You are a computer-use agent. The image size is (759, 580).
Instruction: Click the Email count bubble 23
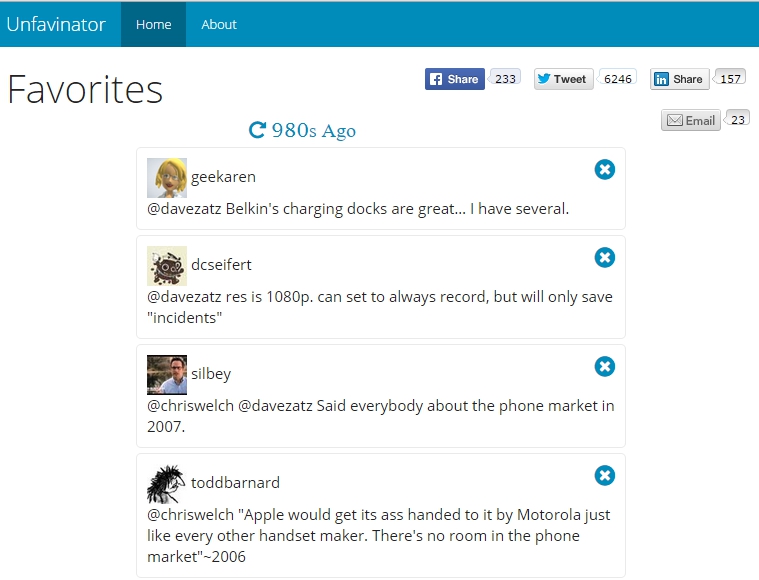coord(737,120)
